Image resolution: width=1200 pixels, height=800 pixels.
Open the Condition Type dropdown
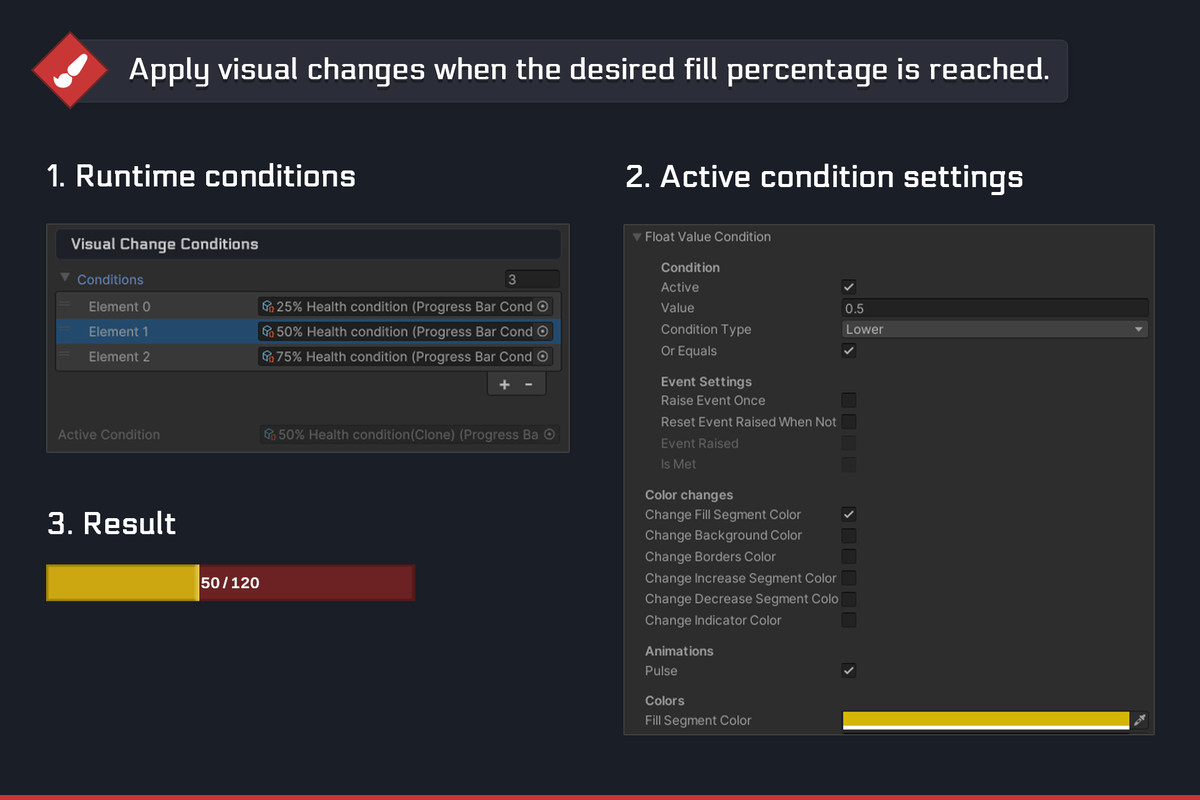(995, 329)
